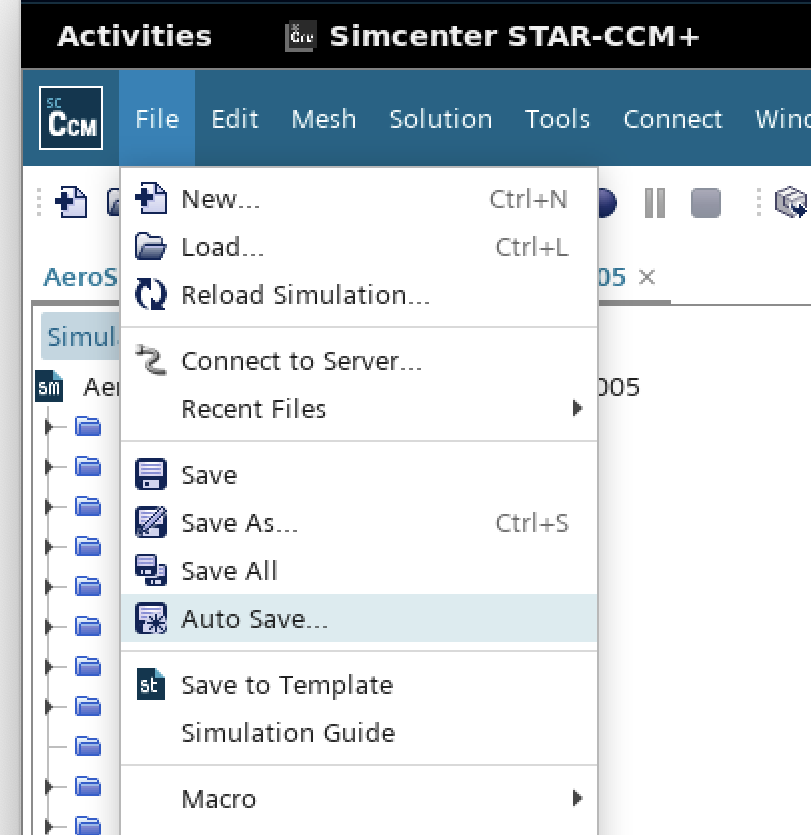Expand the second folder tree node

coord(48,467)
